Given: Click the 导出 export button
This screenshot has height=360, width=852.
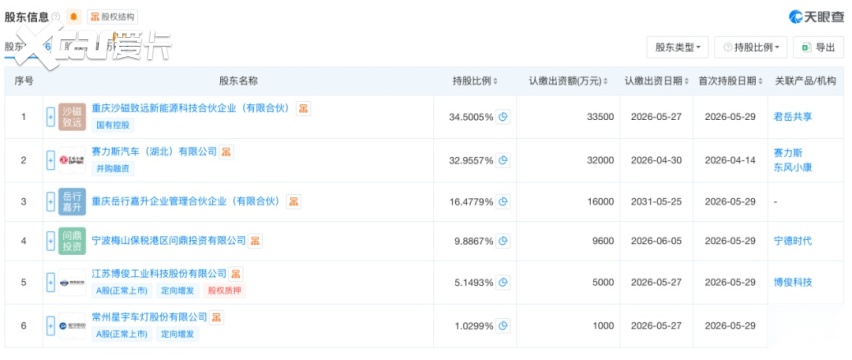Looking at the screenshot, I should [x=818, y=47].
